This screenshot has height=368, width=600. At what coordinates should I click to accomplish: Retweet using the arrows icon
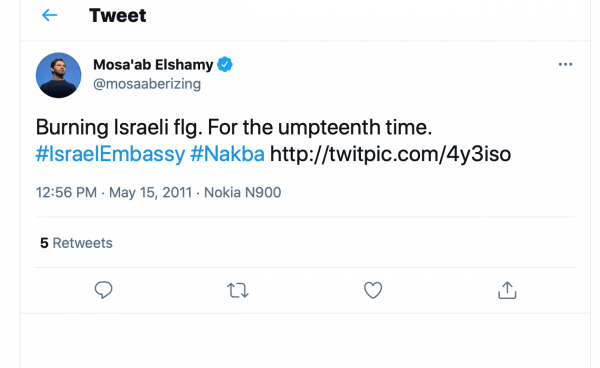pyautogui.click(x=238, y=290)
